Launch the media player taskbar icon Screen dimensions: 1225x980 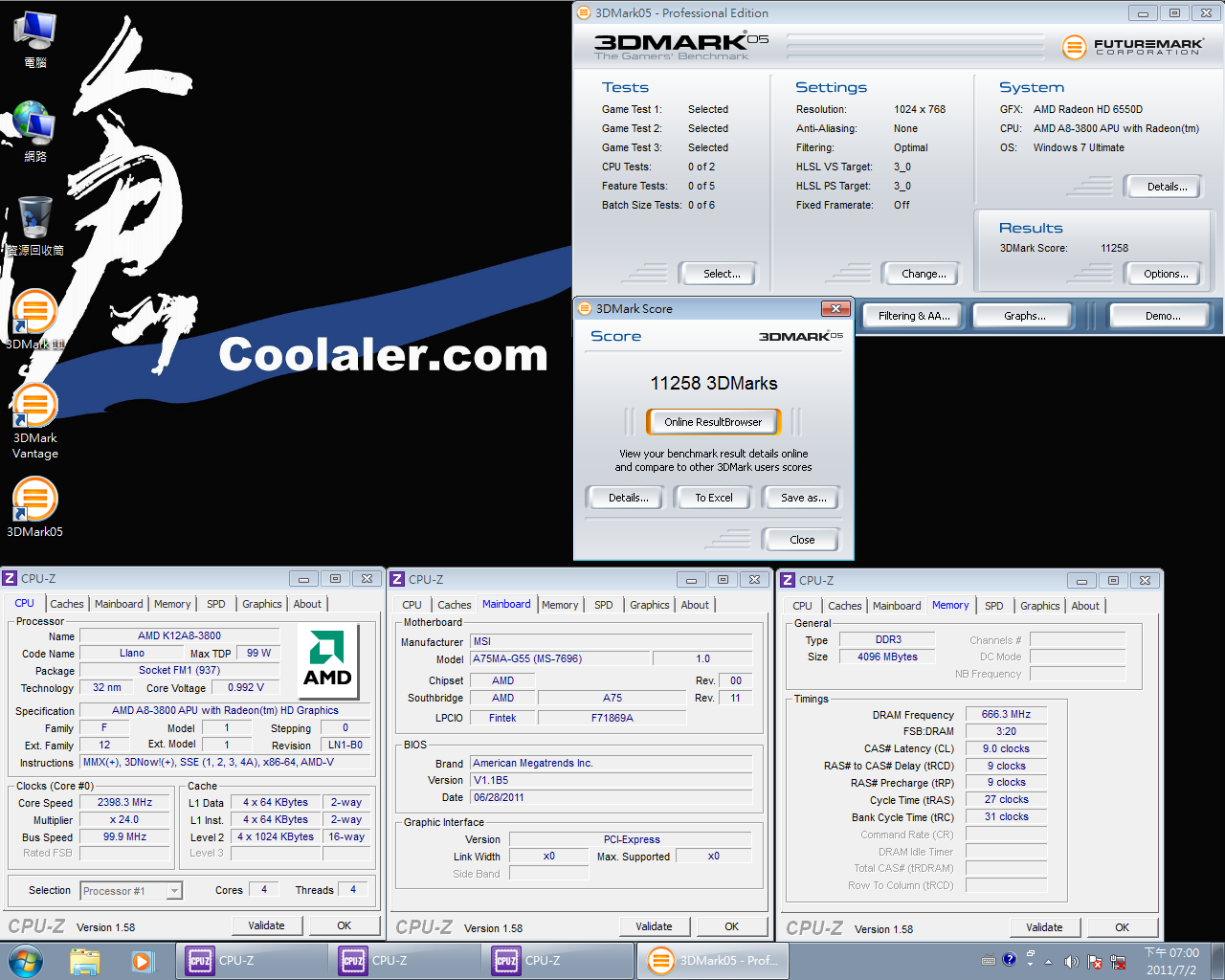[x=143, y=961]
